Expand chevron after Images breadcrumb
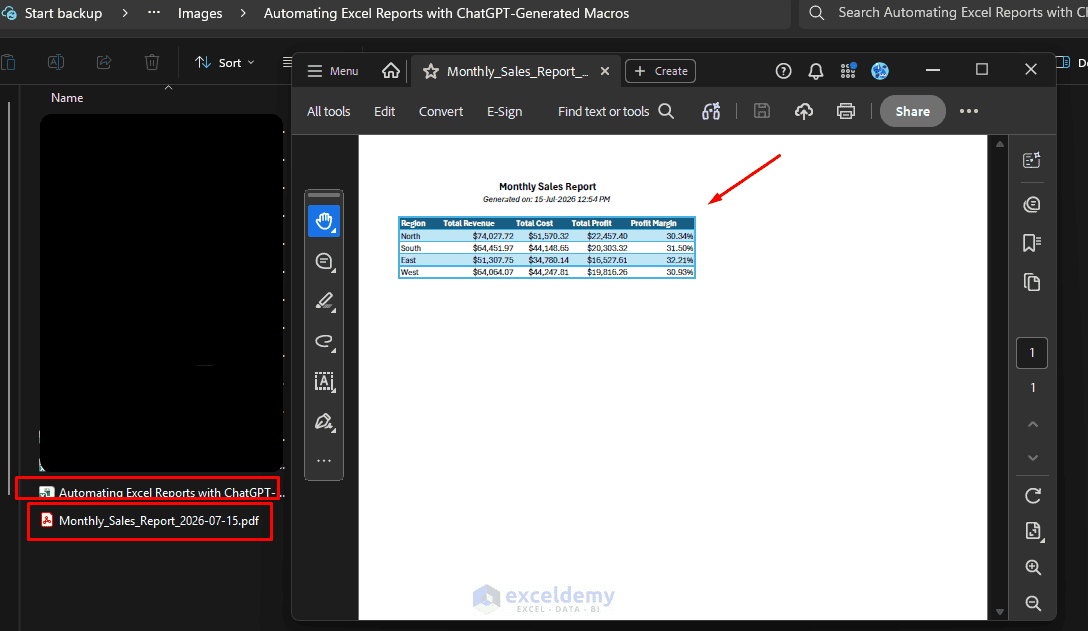Screen dimensions: 1088x631 tap(243, 12)
